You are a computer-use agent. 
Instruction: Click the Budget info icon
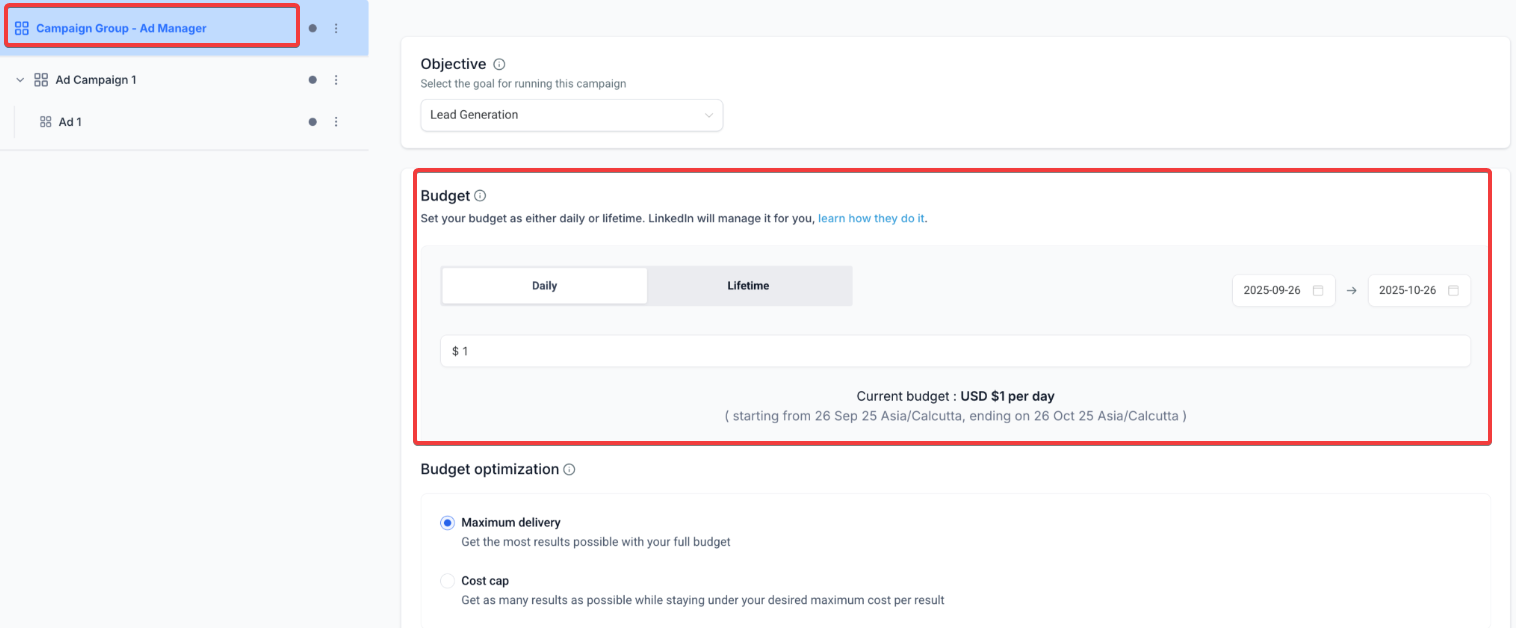point(480,196)
